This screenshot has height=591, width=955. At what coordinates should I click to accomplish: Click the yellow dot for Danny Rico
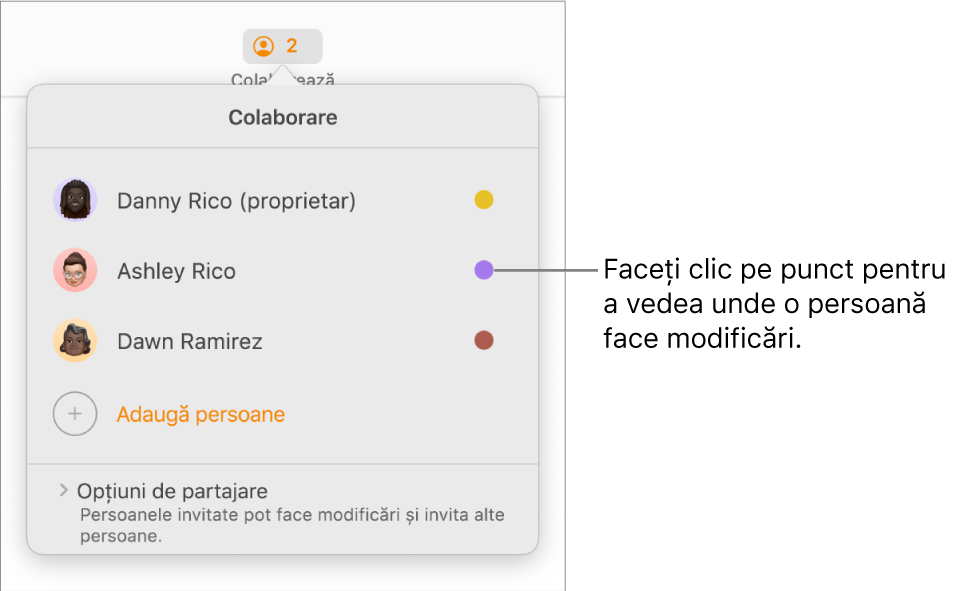484,199
